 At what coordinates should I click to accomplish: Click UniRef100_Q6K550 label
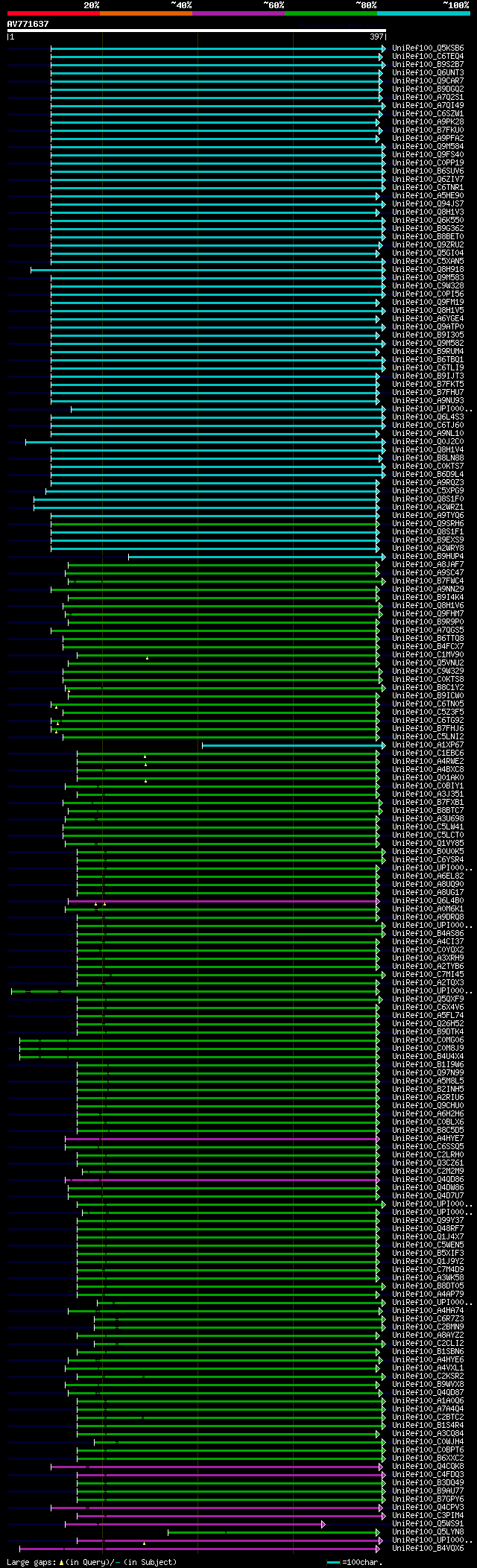click(x=428, y=221)
